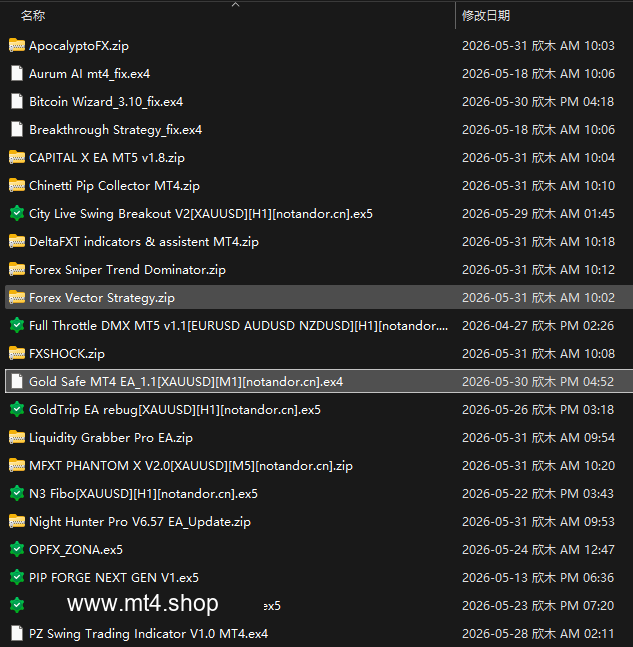
Task: Select Forex Vector Strategy.zip name
Action: [102, 298]
